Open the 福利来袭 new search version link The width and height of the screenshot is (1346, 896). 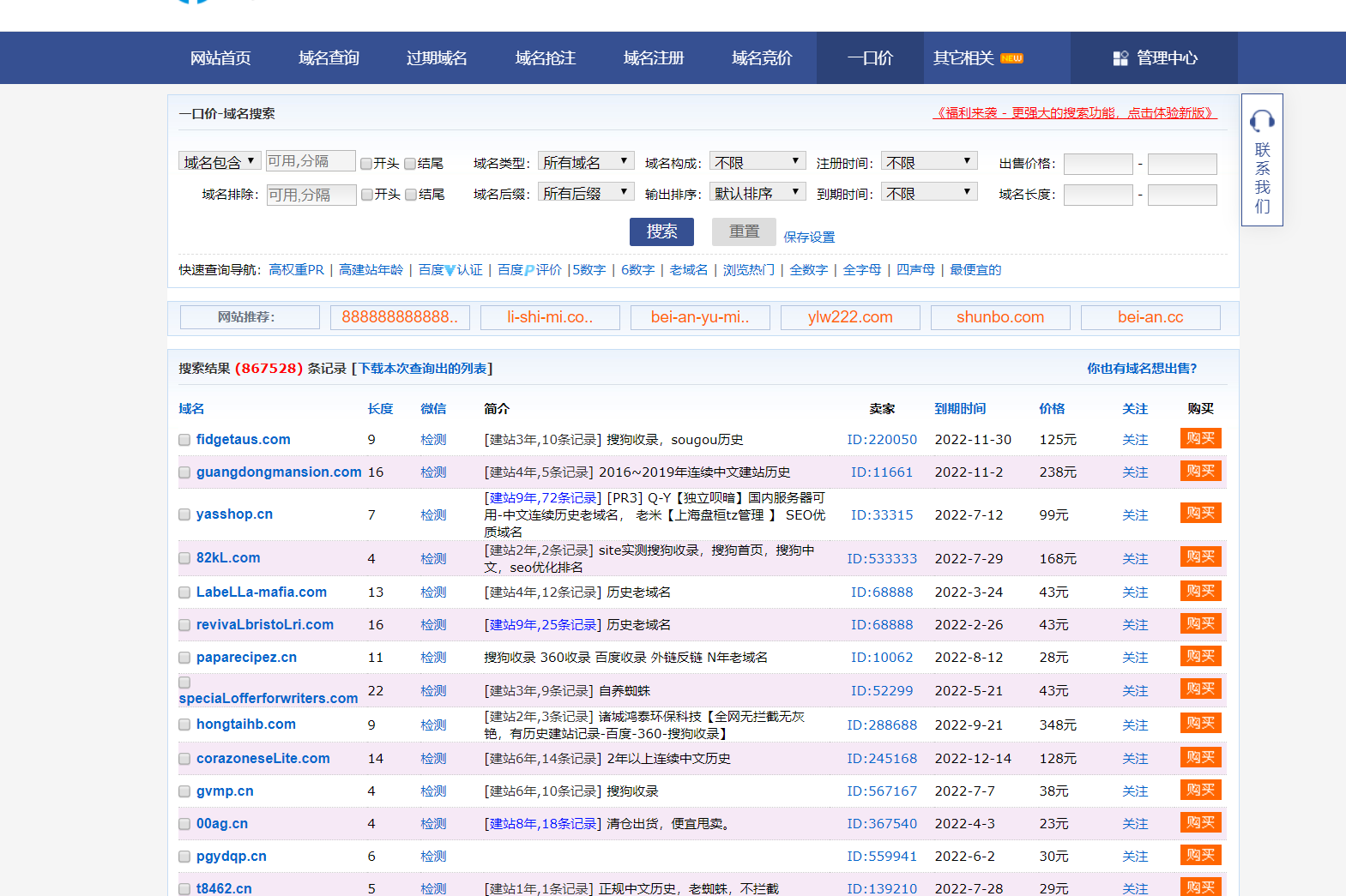coord(1075,113)
